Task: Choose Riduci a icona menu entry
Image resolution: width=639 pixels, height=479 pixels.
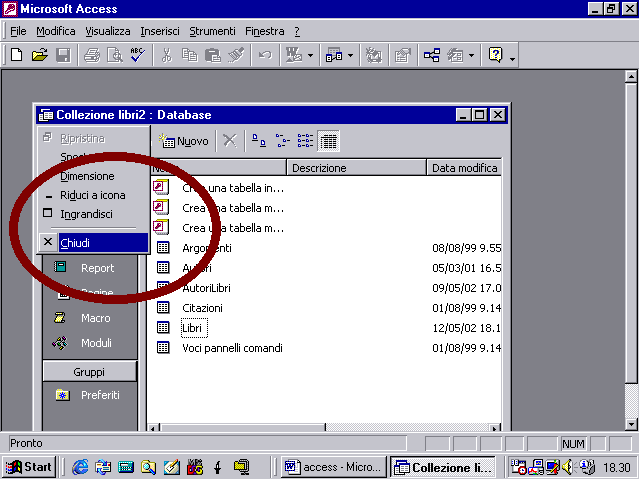Action: tap(94, 195)
